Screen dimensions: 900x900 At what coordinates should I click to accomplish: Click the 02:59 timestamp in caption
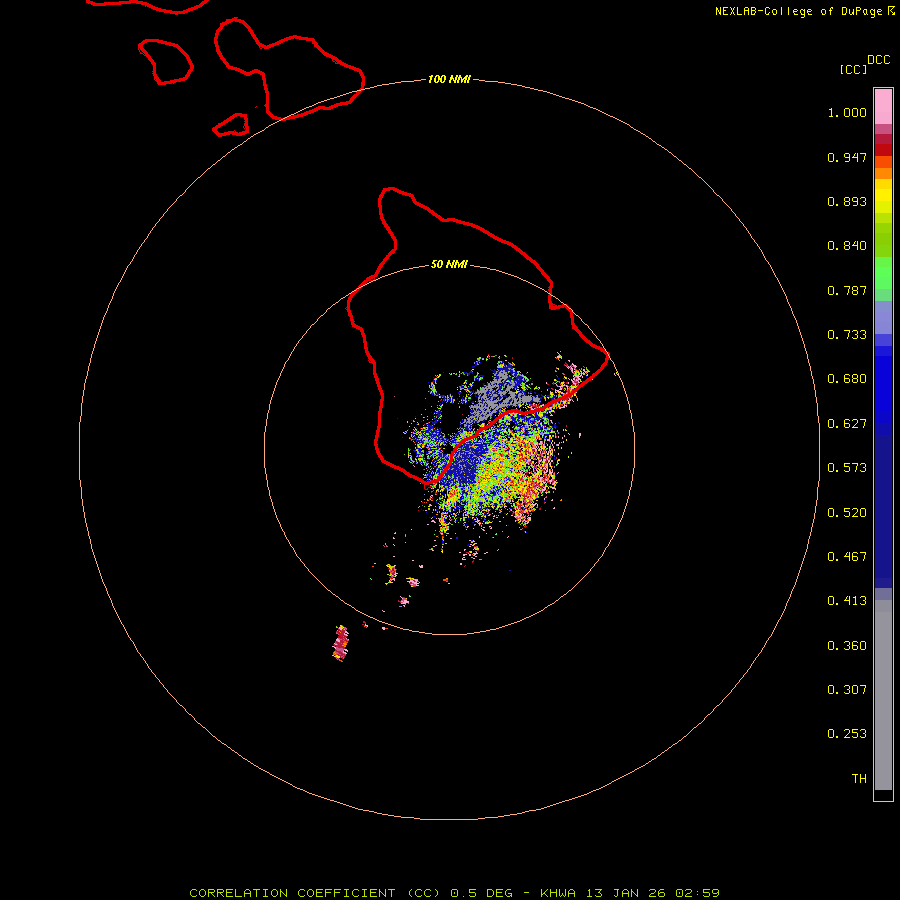point(697,893)
